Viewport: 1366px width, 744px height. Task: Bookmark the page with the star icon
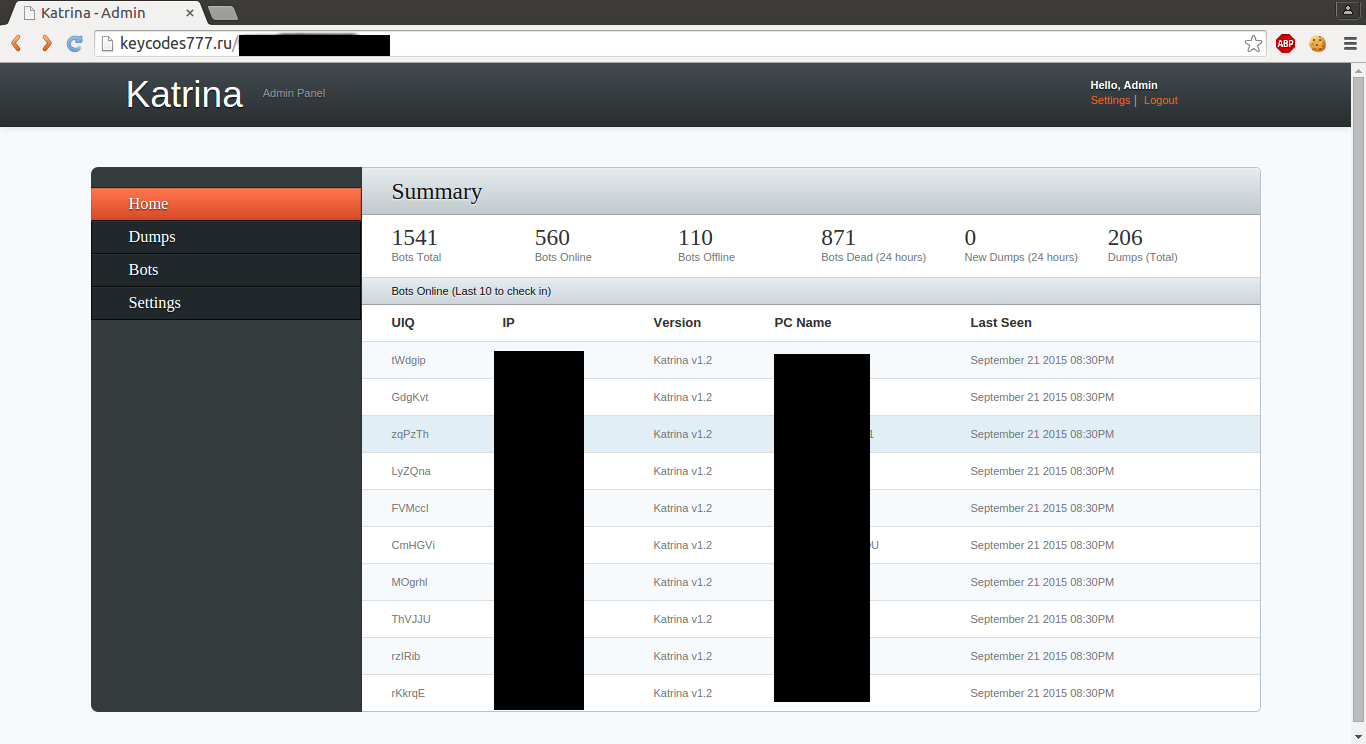coord(1253,43)
